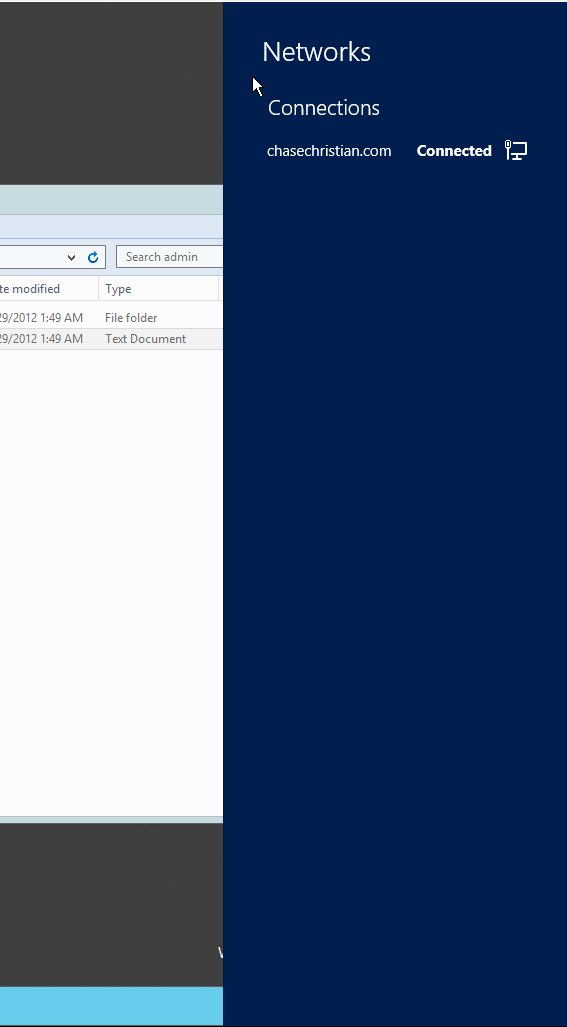
Task: Refresh the admin folder view
Action: click(93, 257)
